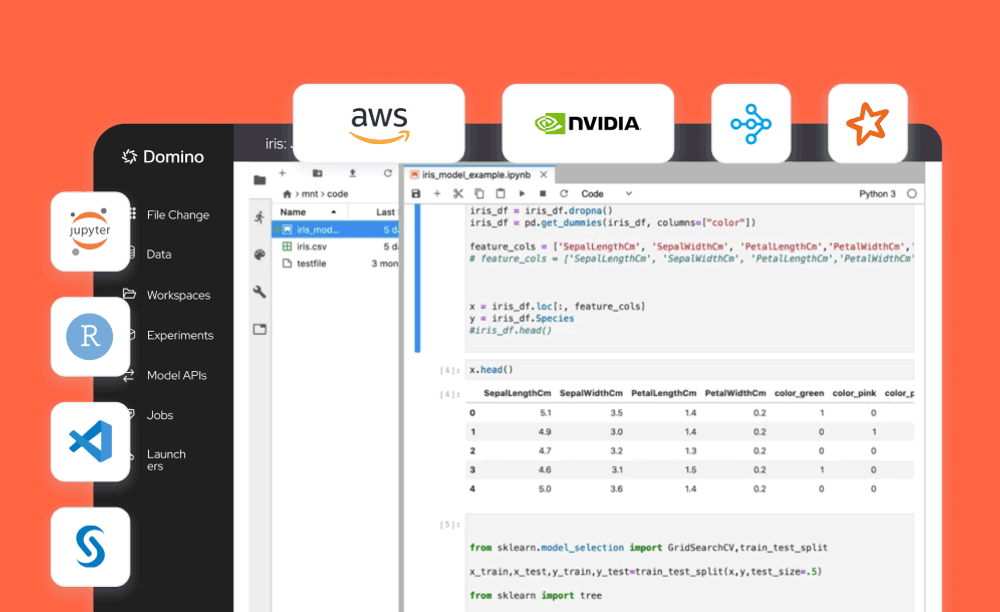Open the command palette icon in sidebar
The width and height of the screenshot is (1000, 612).
pos(258,254)
